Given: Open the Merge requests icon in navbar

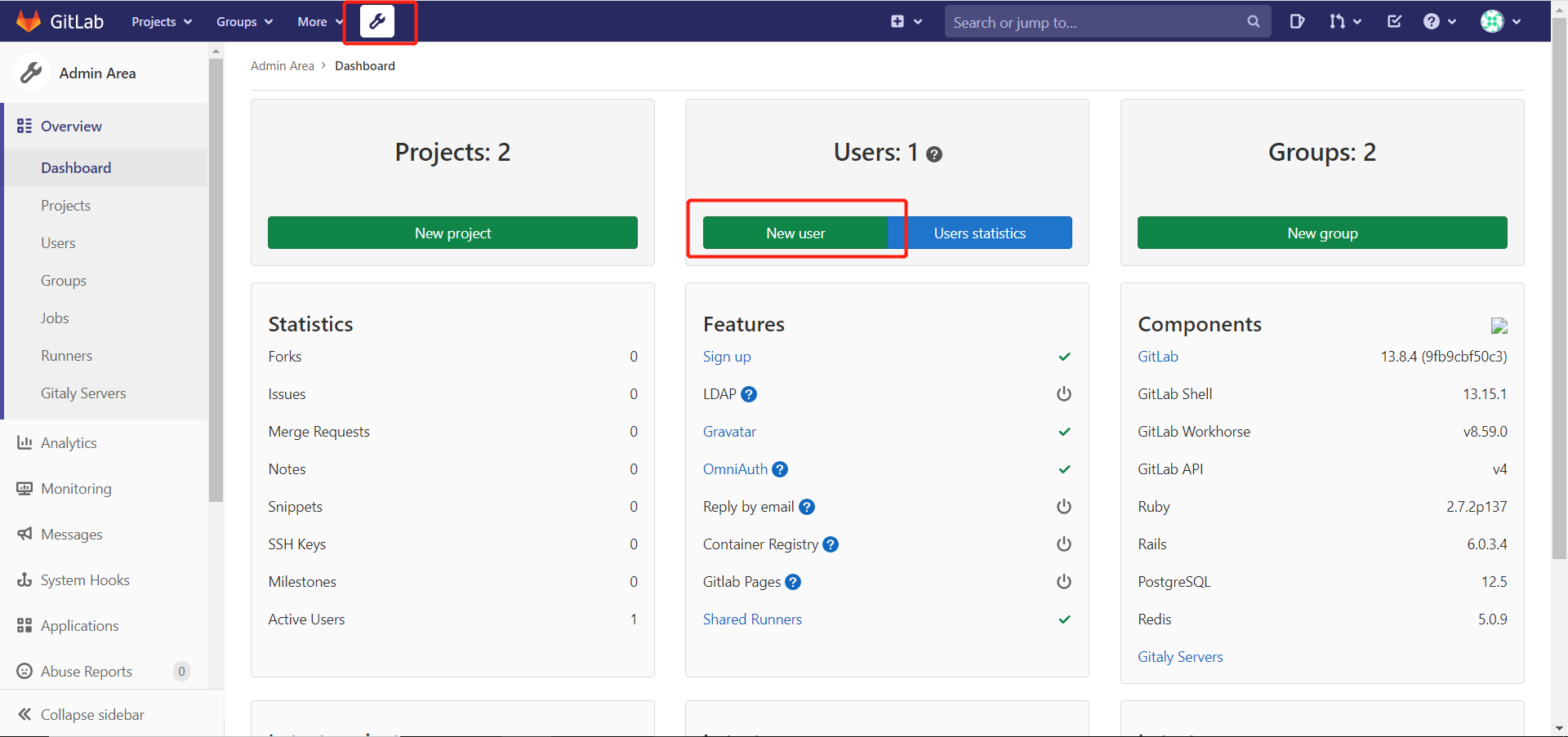Looking at the screenshot, I should point(1337,21).
